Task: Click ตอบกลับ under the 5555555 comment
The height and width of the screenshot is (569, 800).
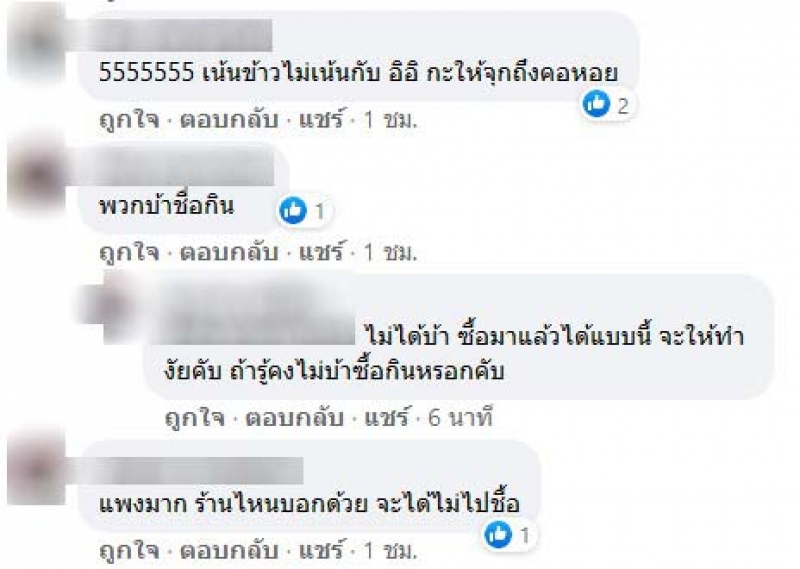Action: (x=229, y=120)
